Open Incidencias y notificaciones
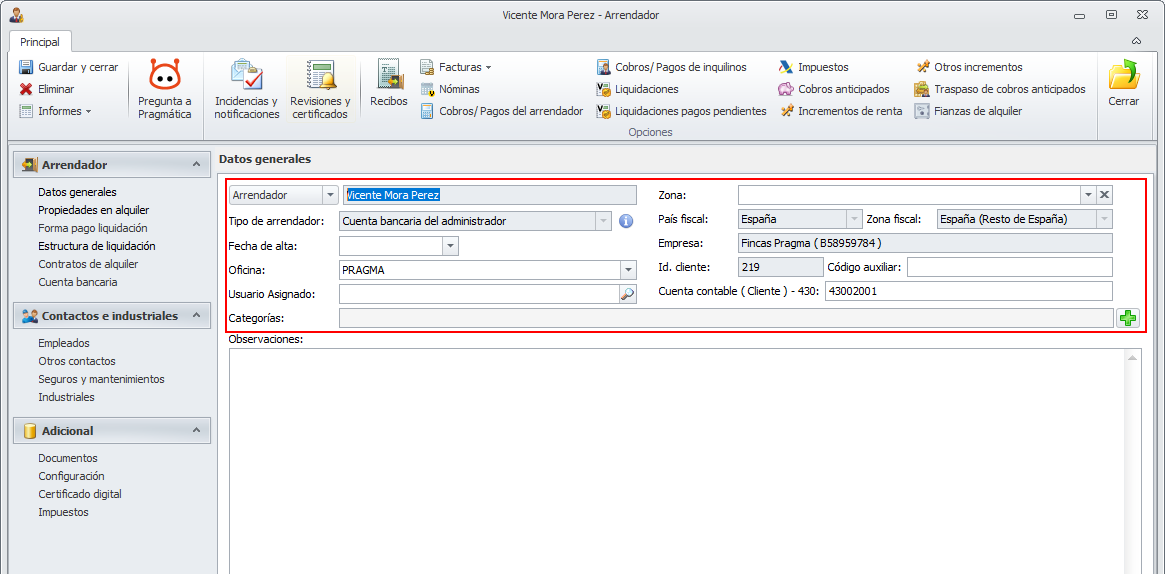Viewport: 1165px width, 574px height. coord(246,76)
